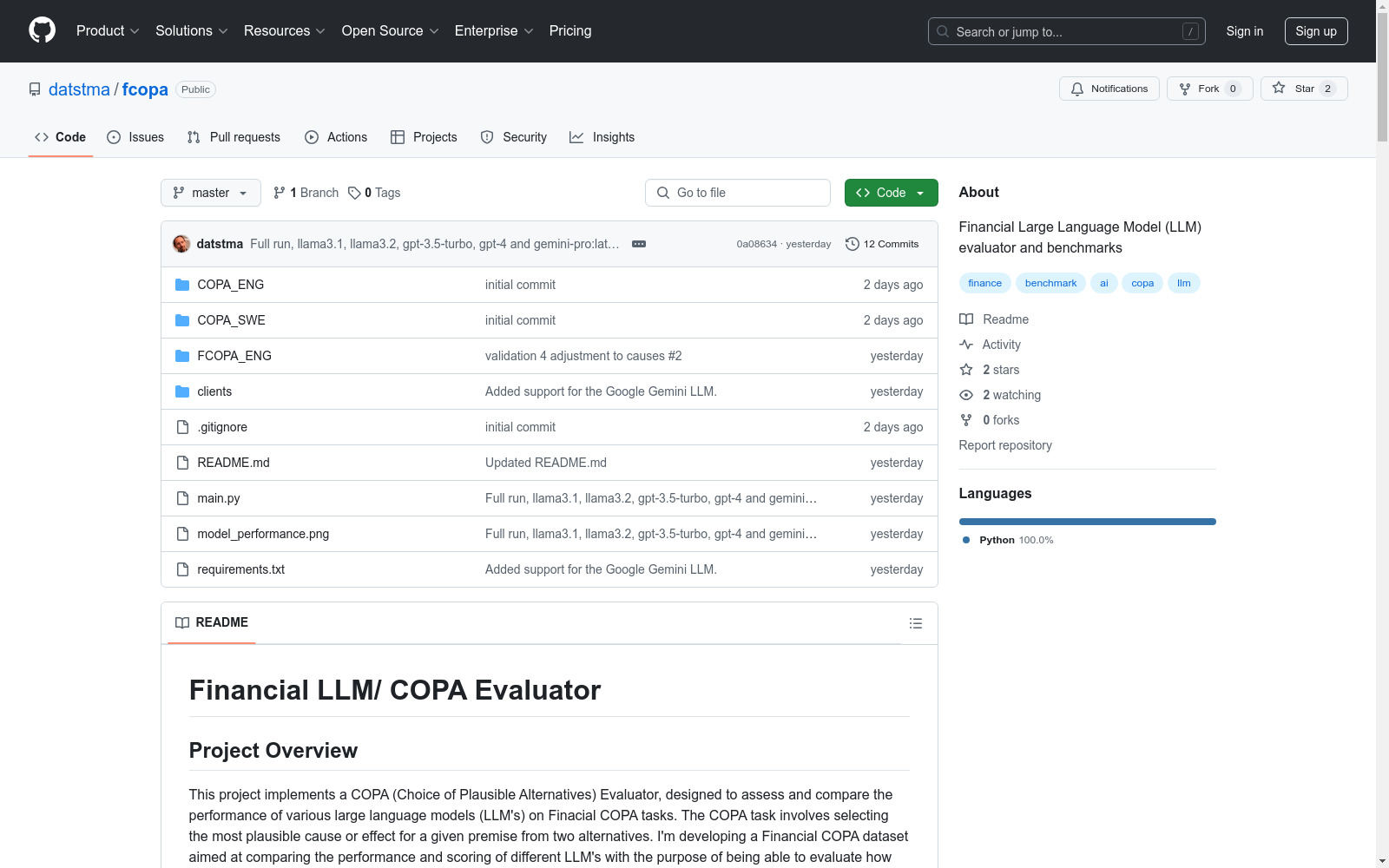Image resolution: width=1389 pixels, height=868 pixels.
Task: Click the datstma avatar in commit row
Action: point(181,244)
